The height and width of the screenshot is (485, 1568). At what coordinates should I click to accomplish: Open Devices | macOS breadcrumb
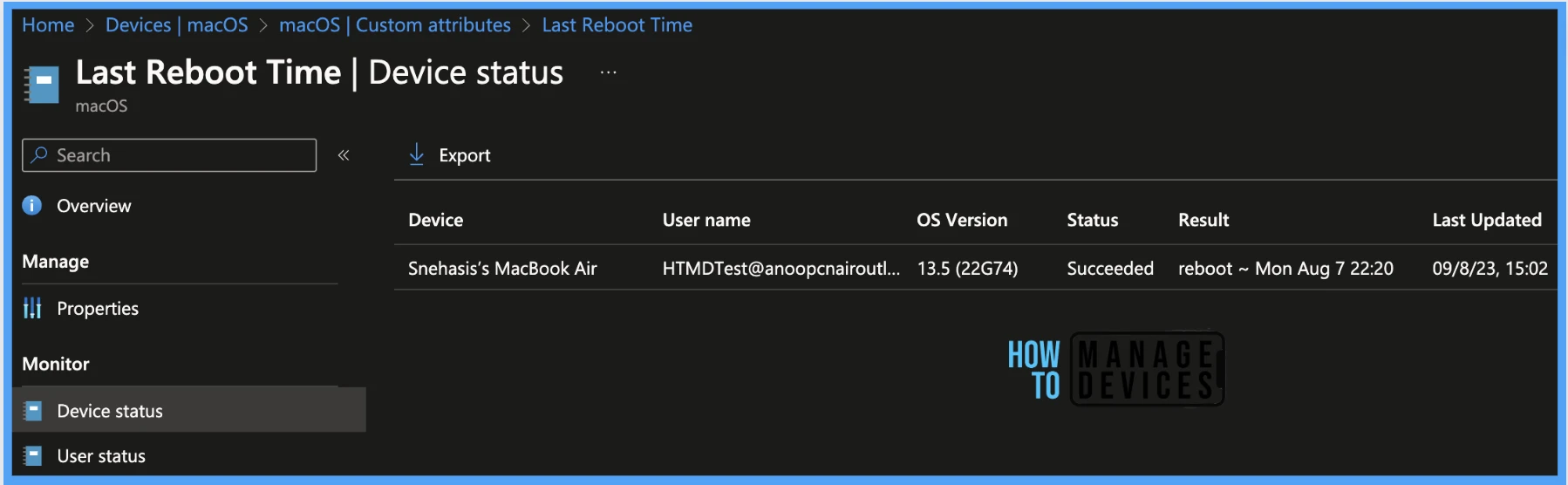(x=177, y=25)
